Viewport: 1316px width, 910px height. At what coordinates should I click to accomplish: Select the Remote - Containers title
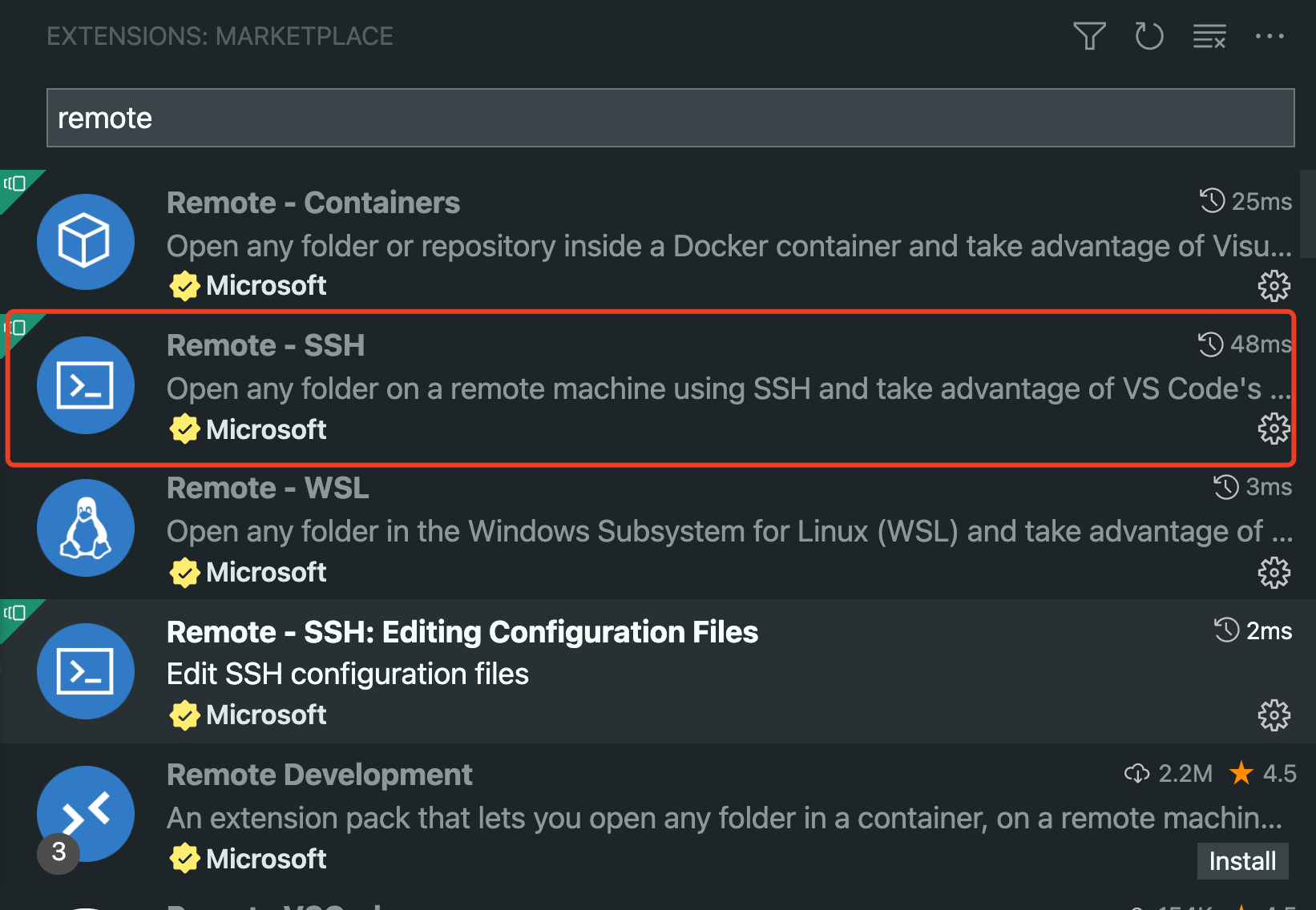[313, 203]
